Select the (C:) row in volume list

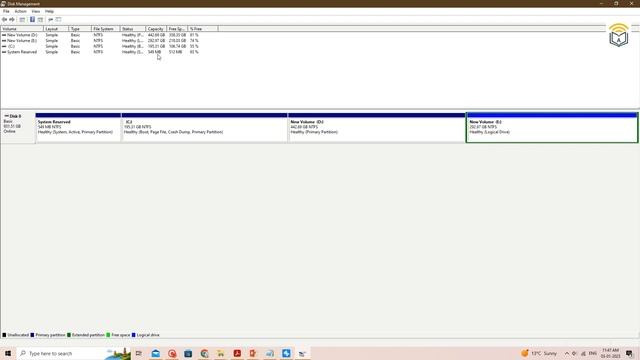pyautogui.click(x=100, y=47)
